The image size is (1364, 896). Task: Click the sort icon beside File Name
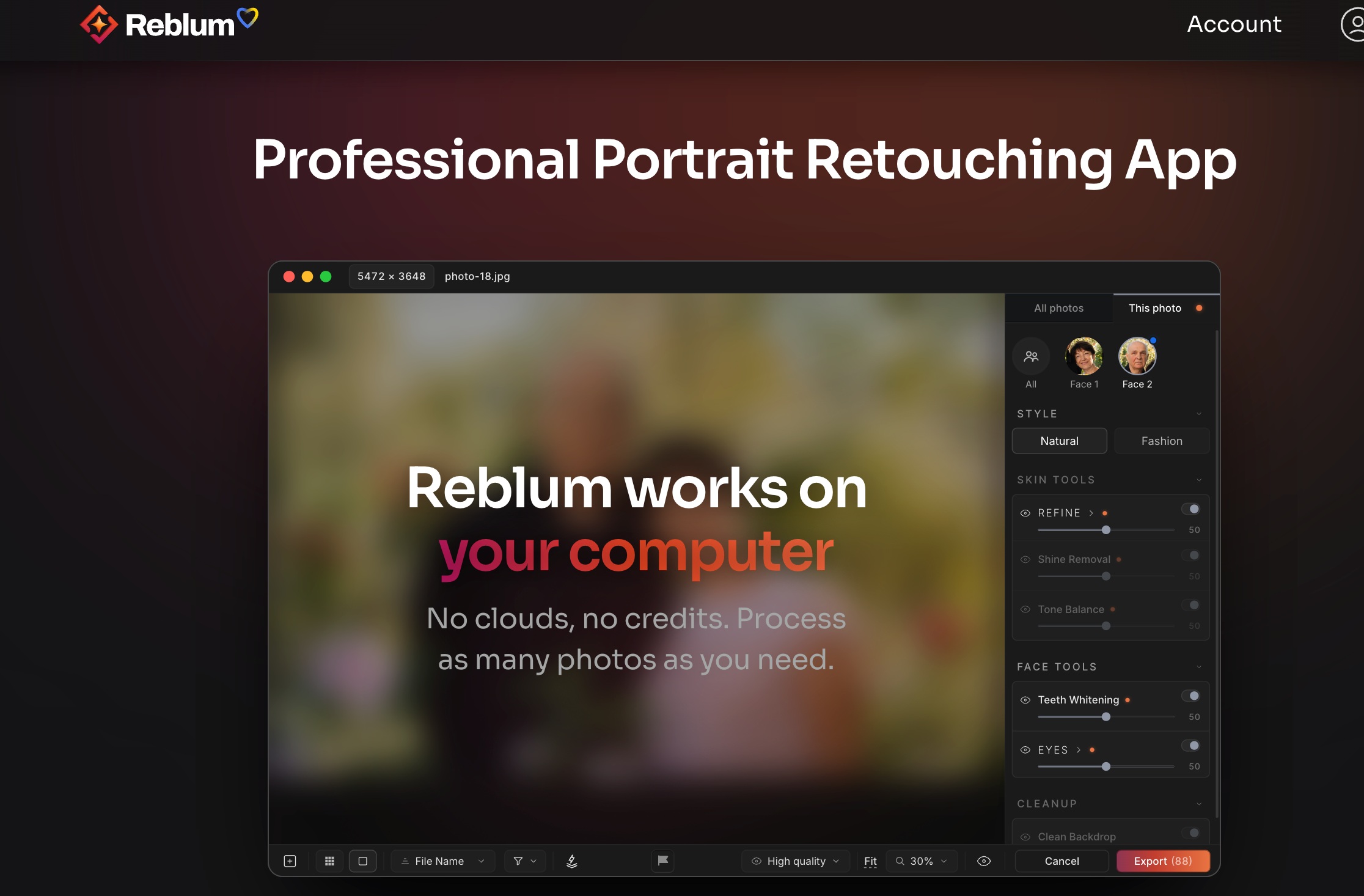pyautogui.click(x=405, y=861)
